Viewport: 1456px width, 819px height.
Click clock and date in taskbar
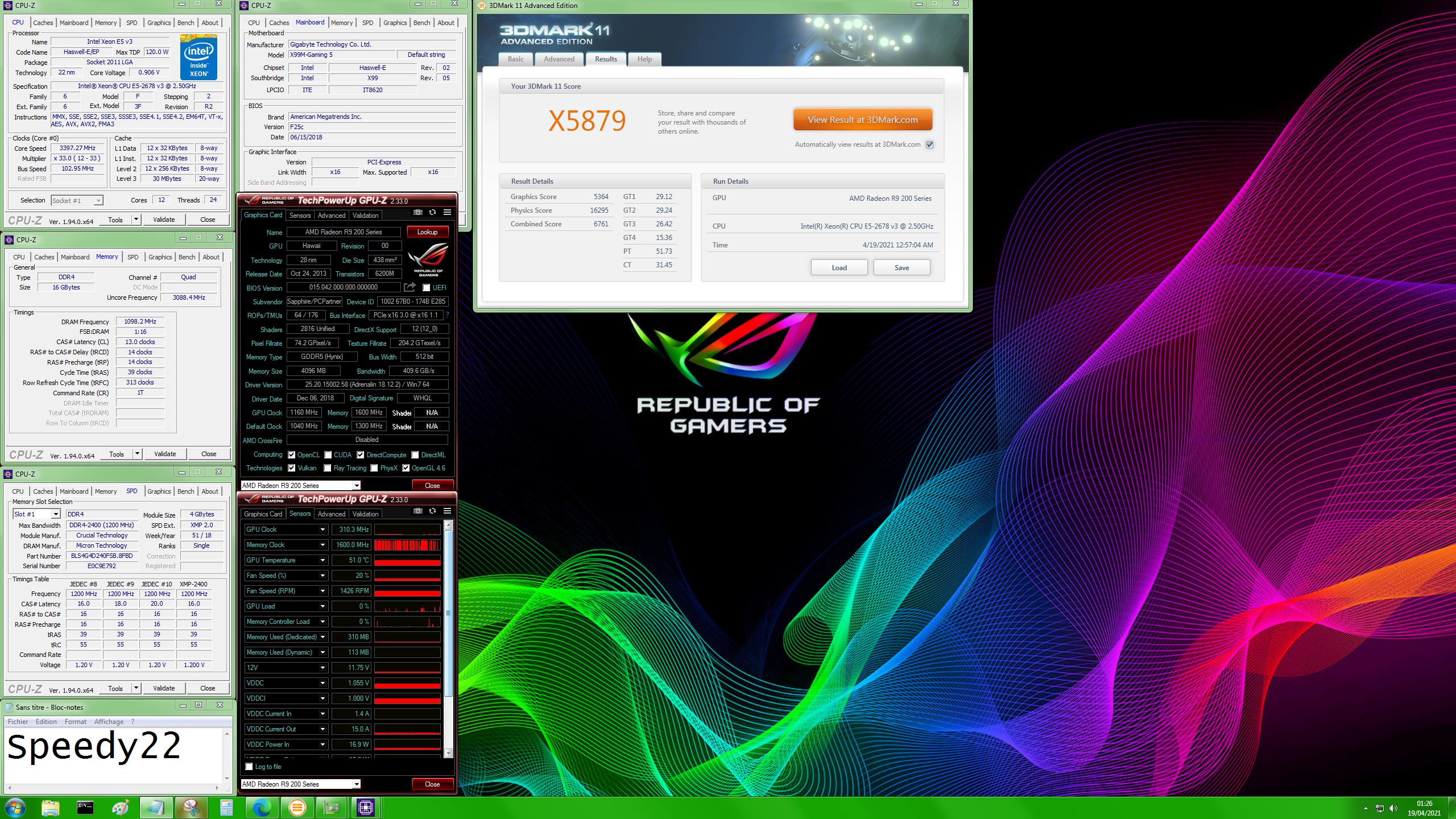tap(1424, 808)
